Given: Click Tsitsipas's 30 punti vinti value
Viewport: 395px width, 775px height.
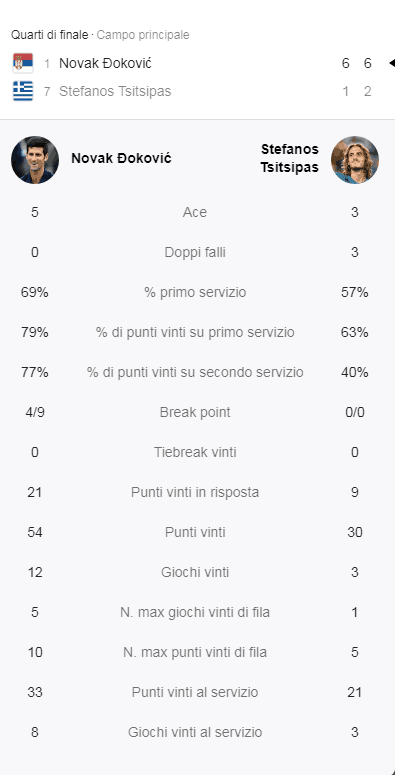Looking at the screenshot, I should click(354, 532).
